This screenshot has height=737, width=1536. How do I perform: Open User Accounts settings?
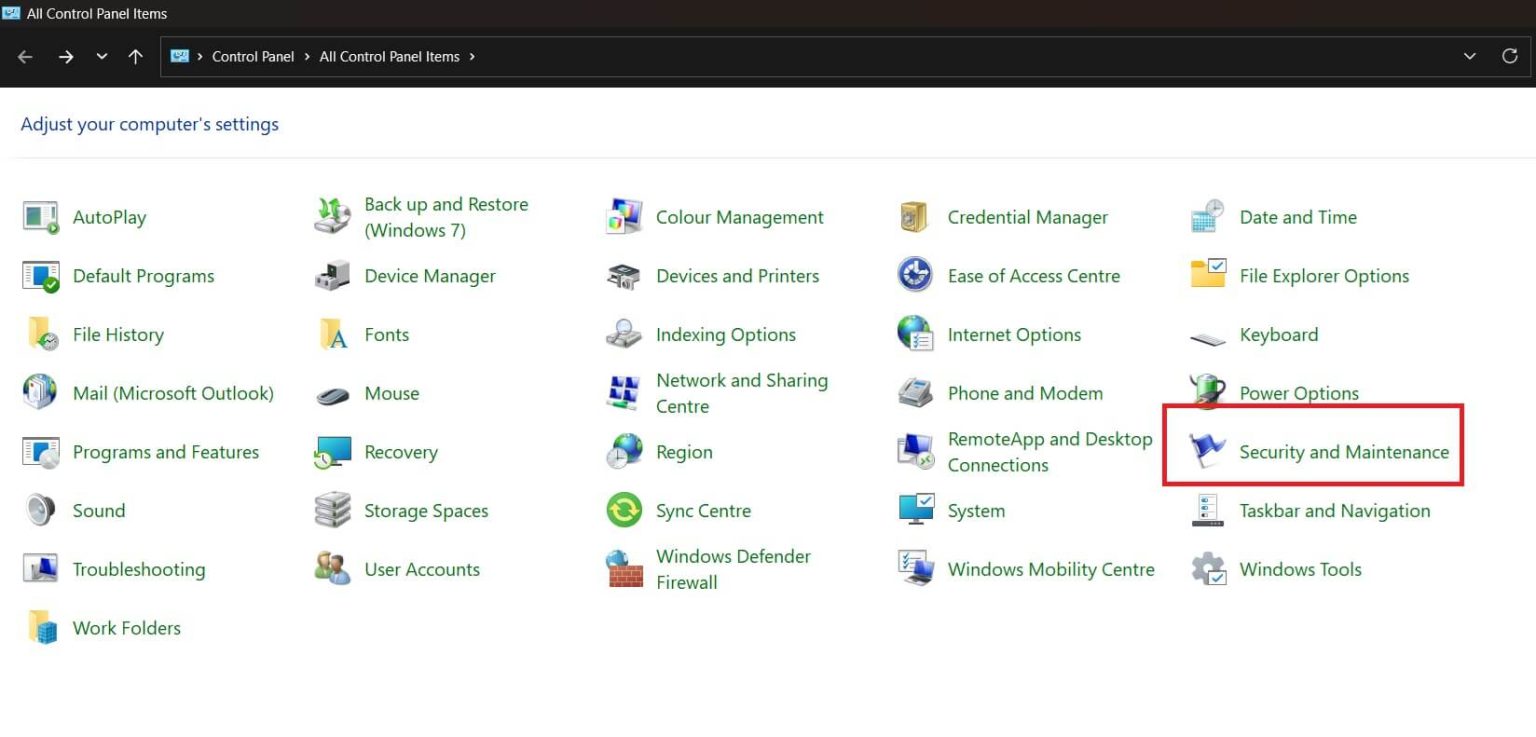click(x=422, y=568)
